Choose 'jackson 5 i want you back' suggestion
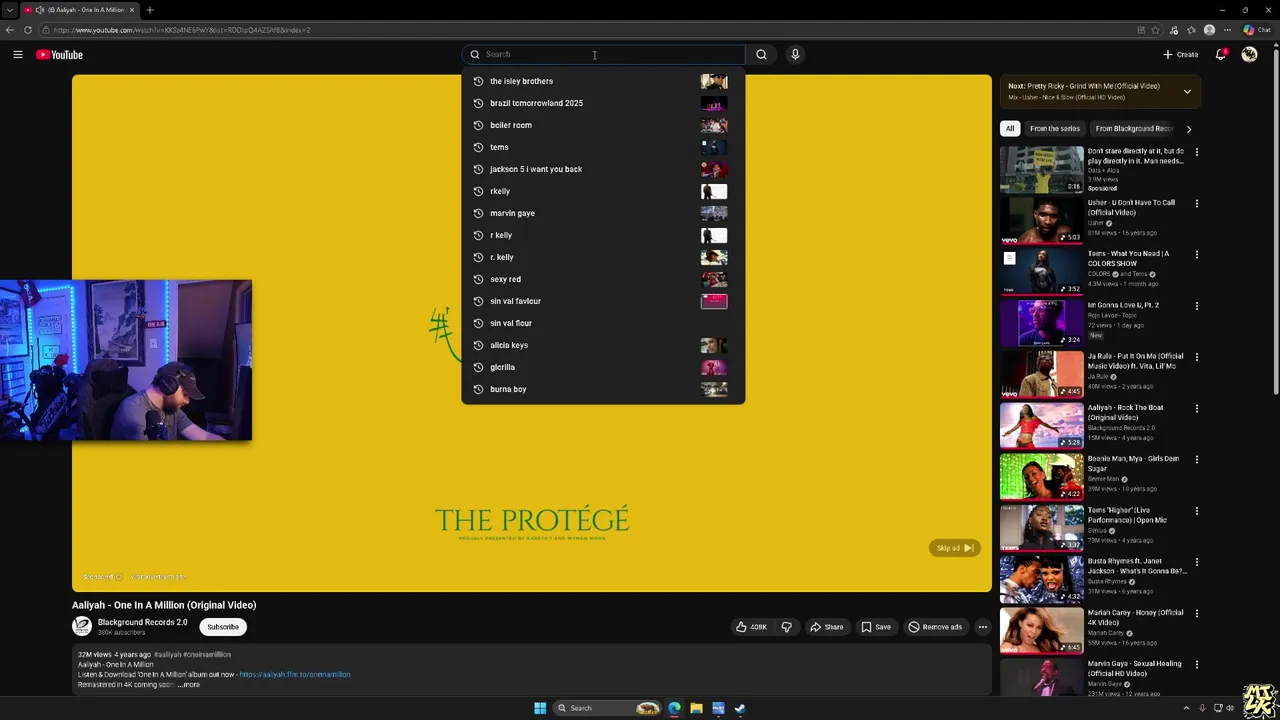 [x=603, y=169]
